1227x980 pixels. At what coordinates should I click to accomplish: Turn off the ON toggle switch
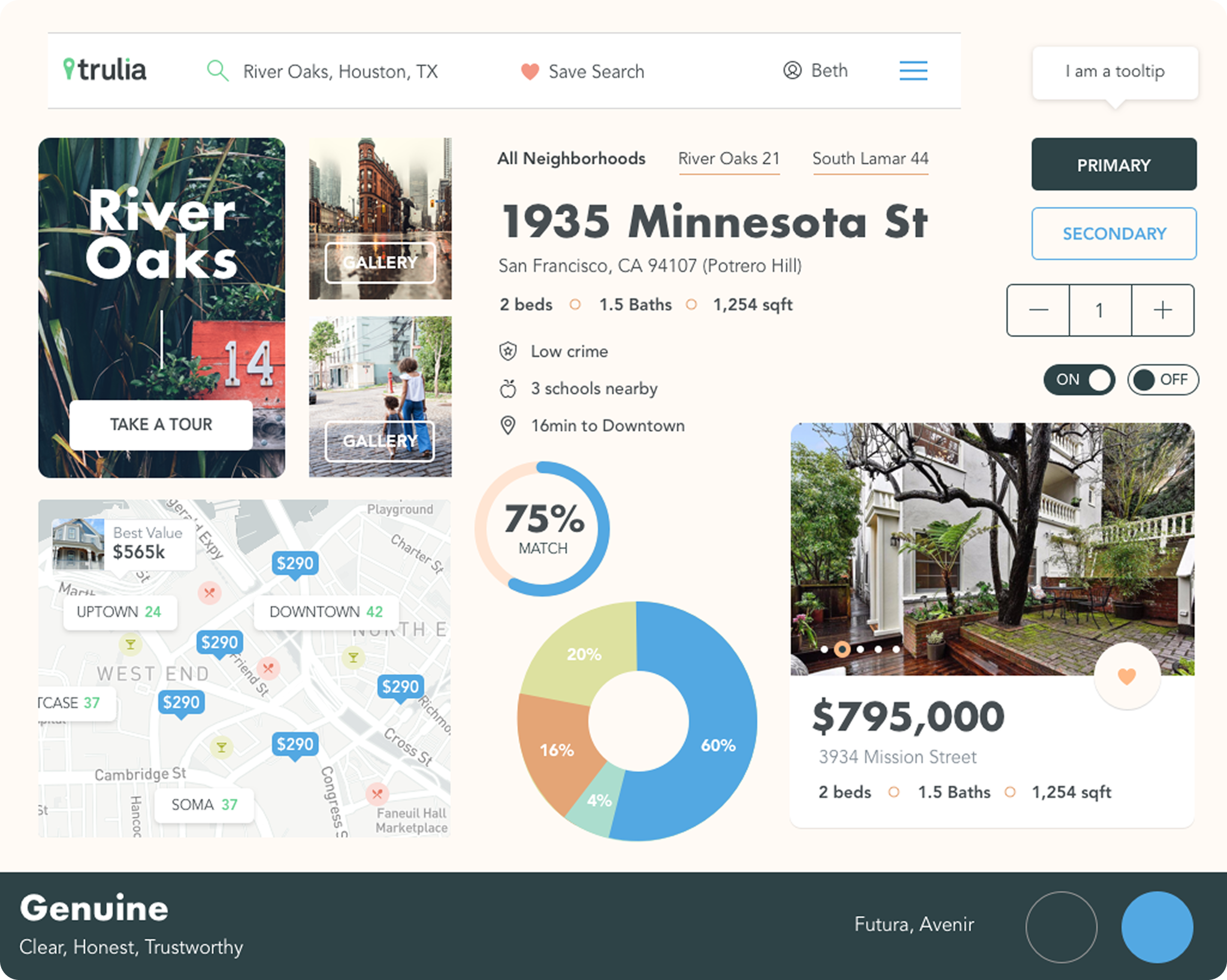pyautogui.click(x=1079, y=380)
